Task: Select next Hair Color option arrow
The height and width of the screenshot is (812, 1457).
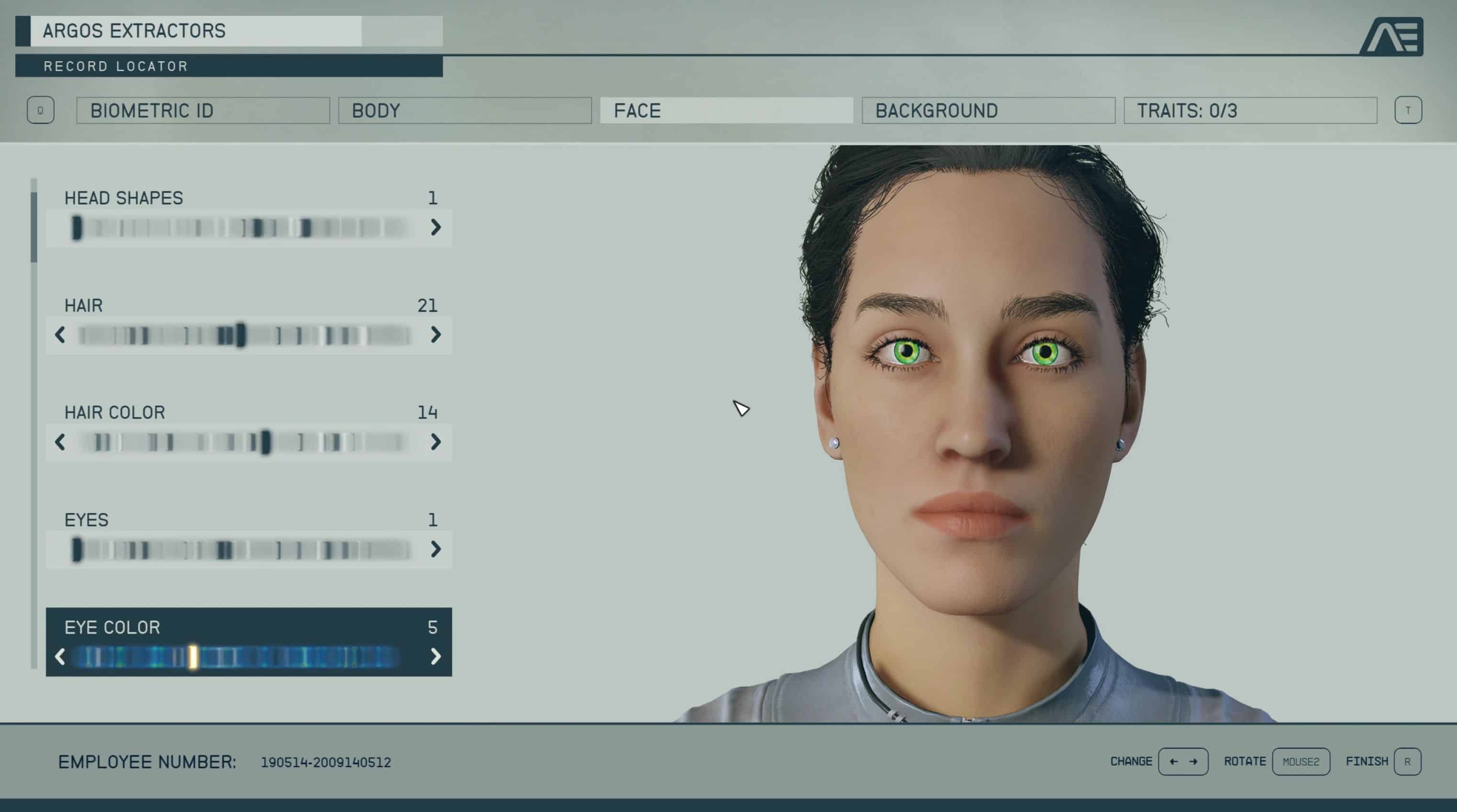Action: point(435,441)
